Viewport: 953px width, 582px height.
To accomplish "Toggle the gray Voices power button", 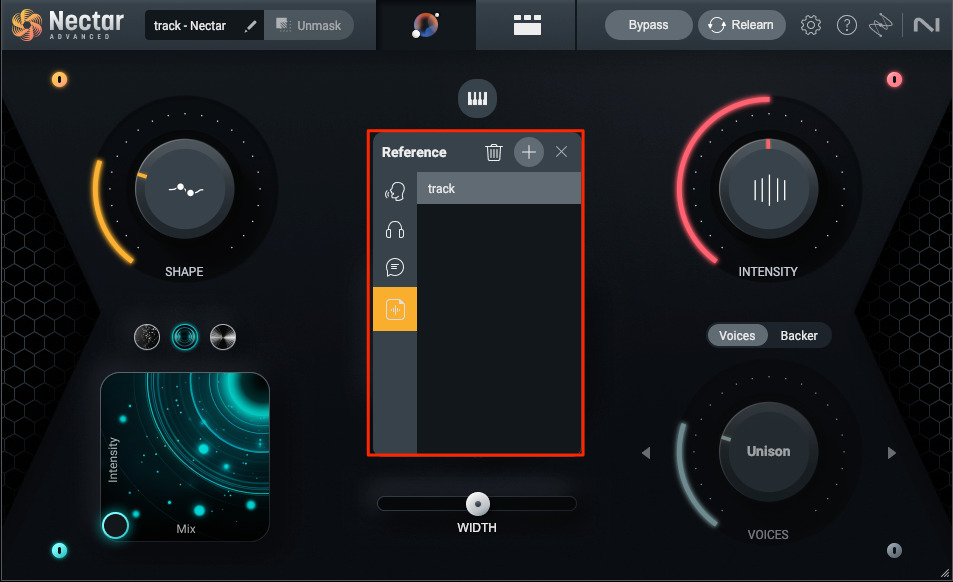I will click(894, 550).
